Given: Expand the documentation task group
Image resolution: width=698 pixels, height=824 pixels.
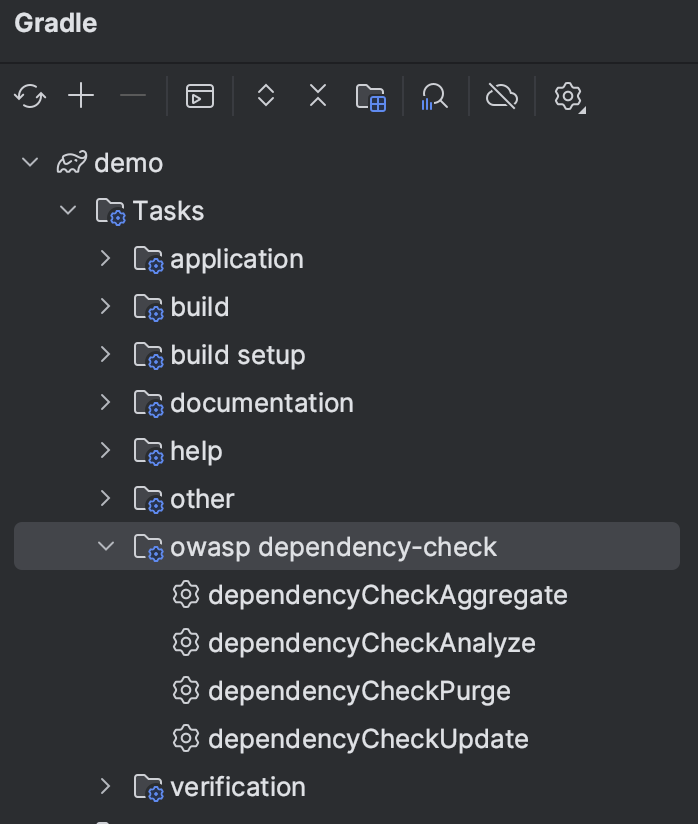Looking at the screenshot, I should point(106,402).
